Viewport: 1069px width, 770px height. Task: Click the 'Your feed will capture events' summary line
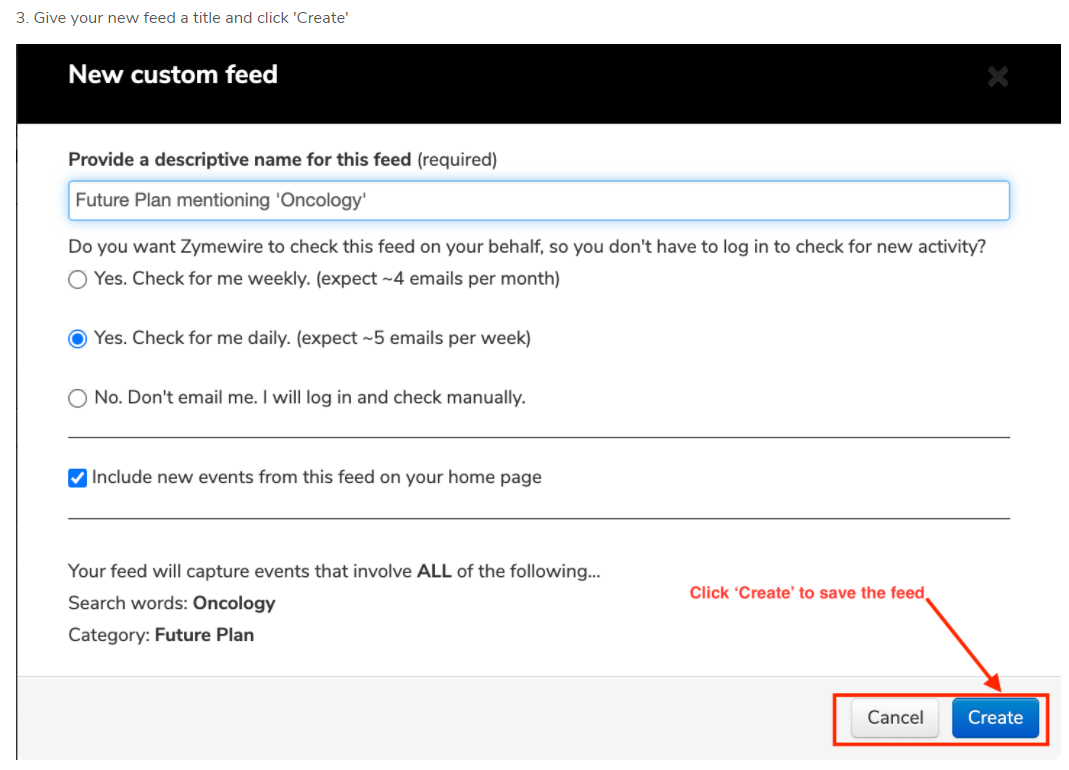point(333,571)
